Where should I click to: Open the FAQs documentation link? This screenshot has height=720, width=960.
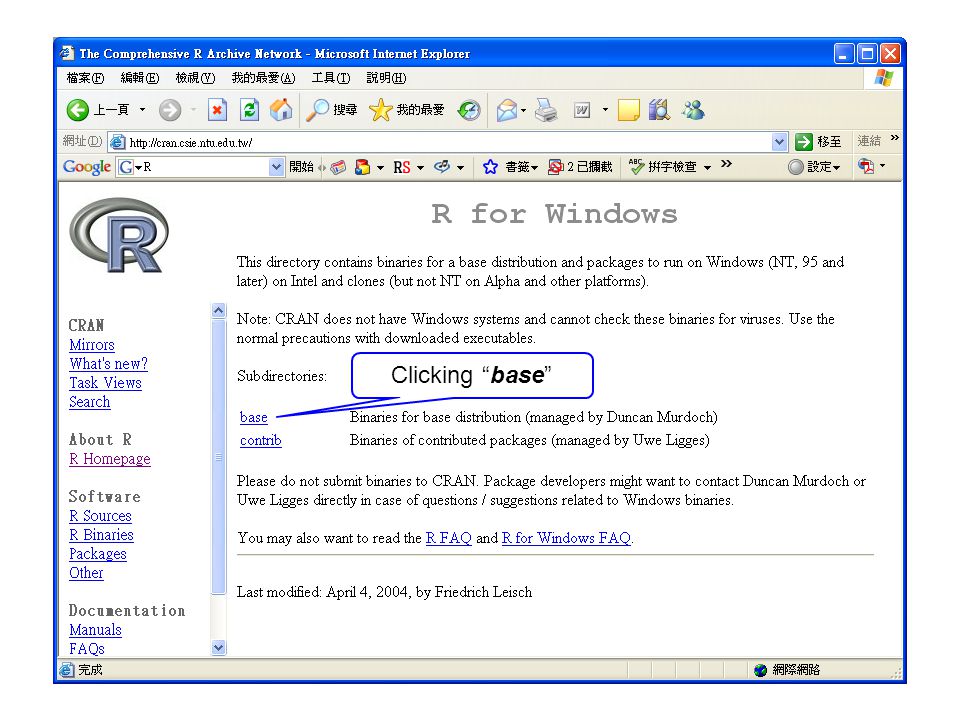coord(87,649)
